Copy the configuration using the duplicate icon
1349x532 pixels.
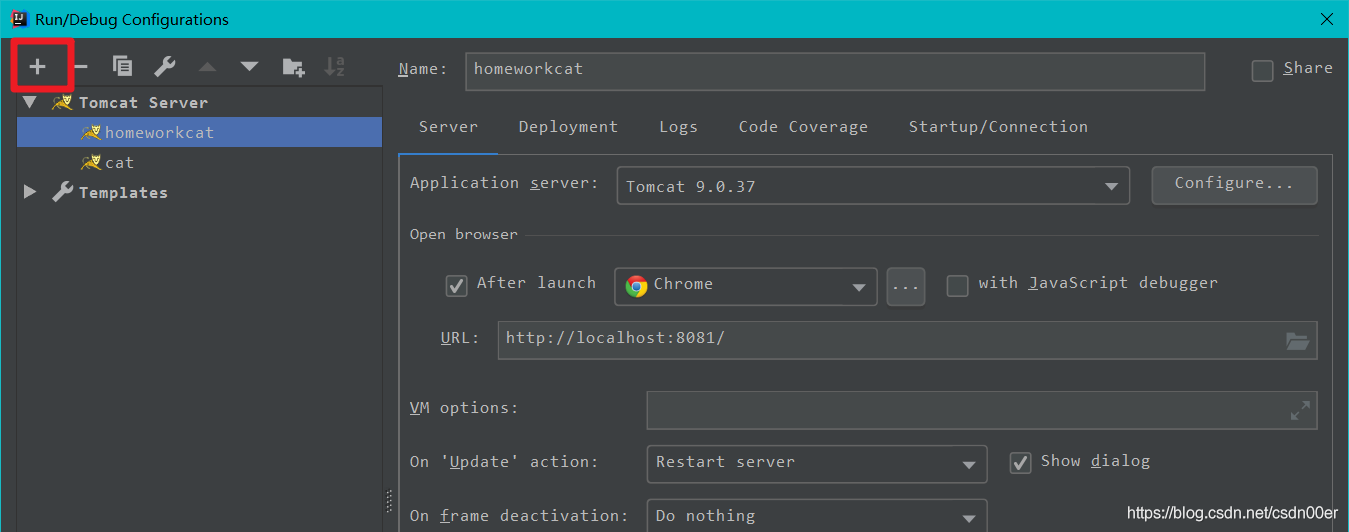point(123,67)
